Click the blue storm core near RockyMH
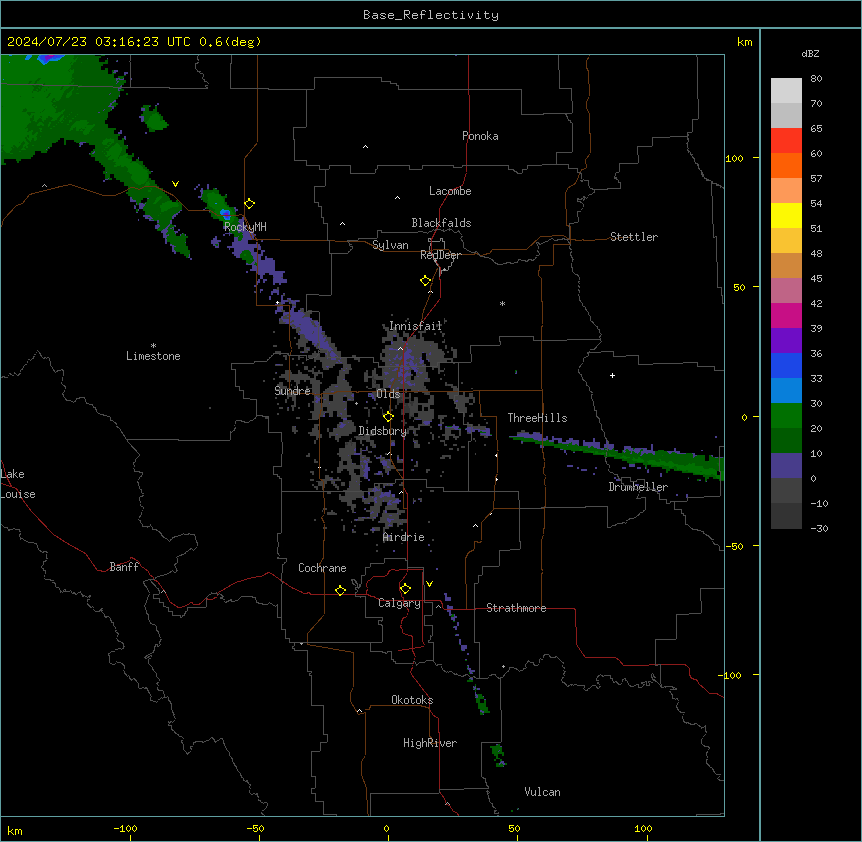This screenshot has width=862, height=842. (x=225, y=213)
